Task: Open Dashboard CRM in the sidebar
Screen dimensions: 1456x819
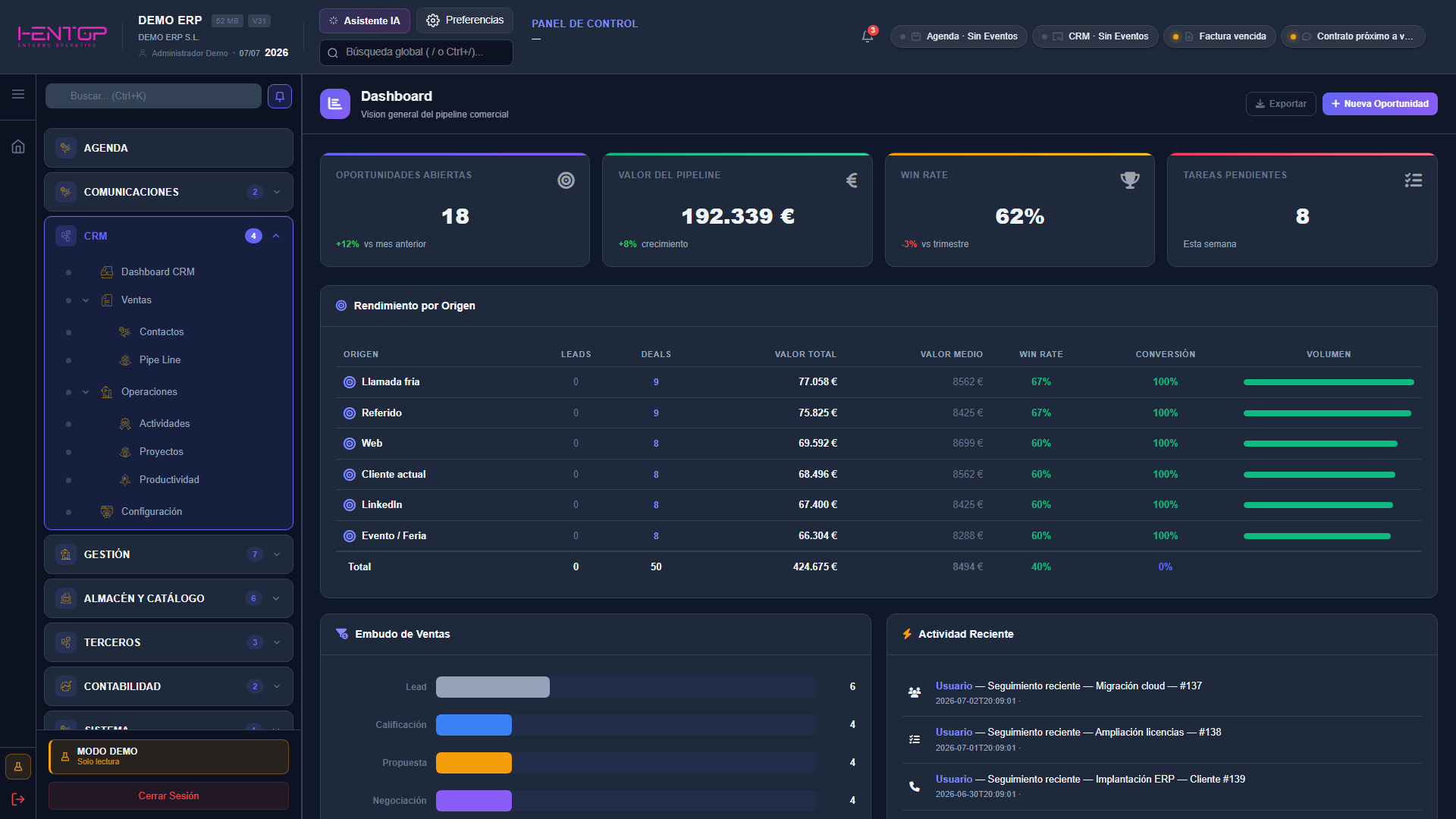Action: click(x=158, y=271)
